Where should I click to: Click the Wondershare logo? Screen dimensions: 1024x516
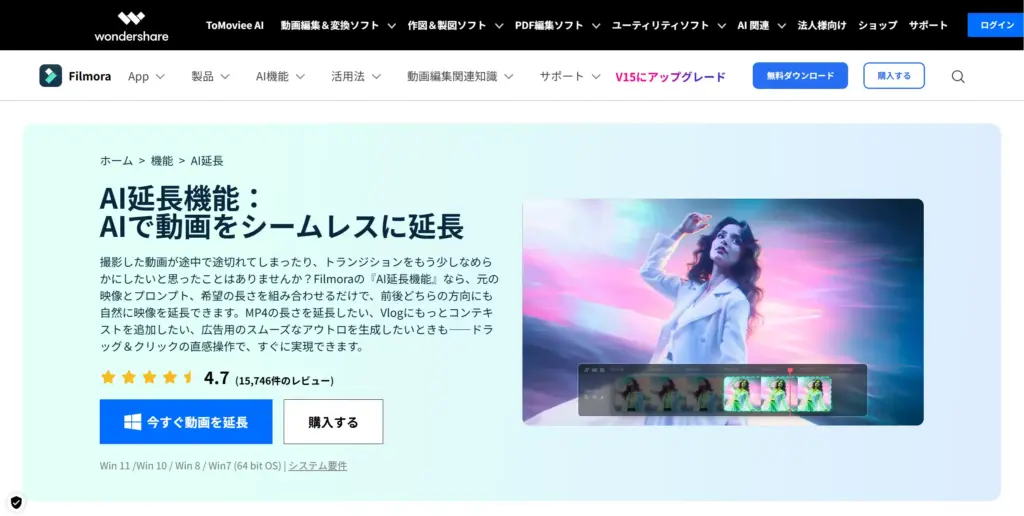tap(131, 26)
